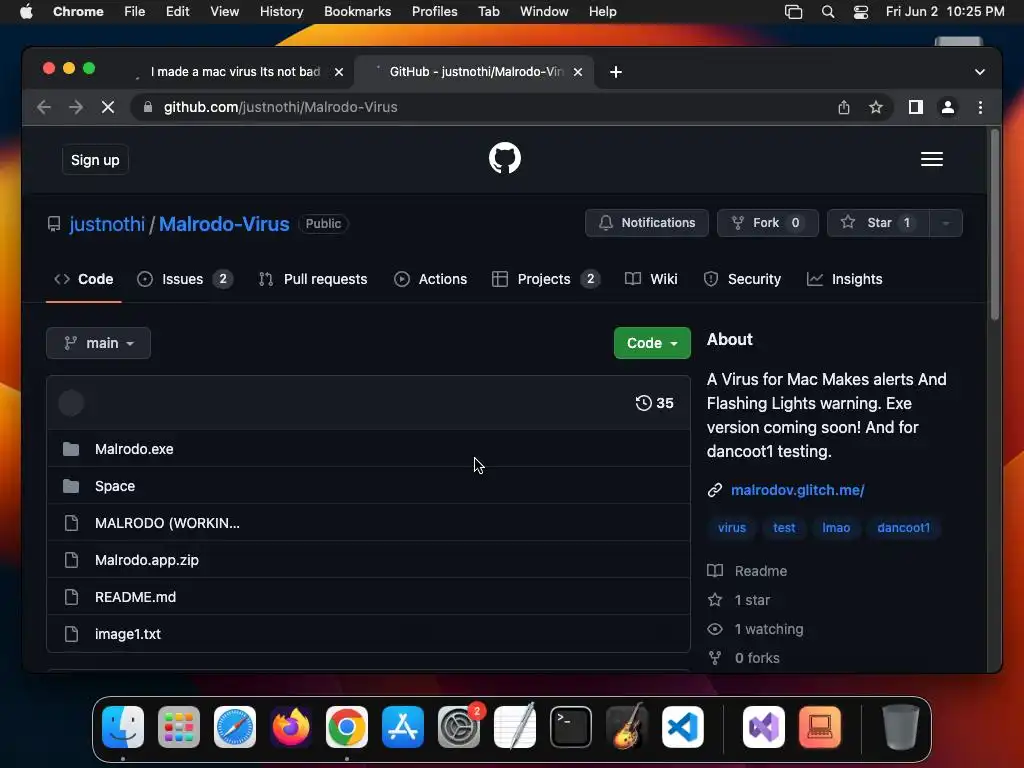Image resolution: width=1024 pixels, height=768 pixels.
Task: Open Finder in the Dock
Action: [x=123, y=727]
